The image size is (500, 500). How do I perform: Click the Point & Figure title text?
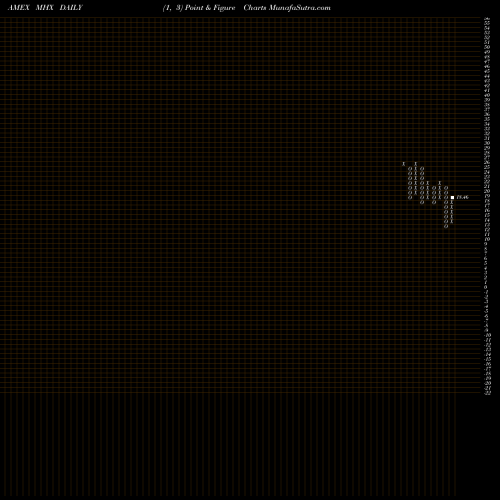210,8
